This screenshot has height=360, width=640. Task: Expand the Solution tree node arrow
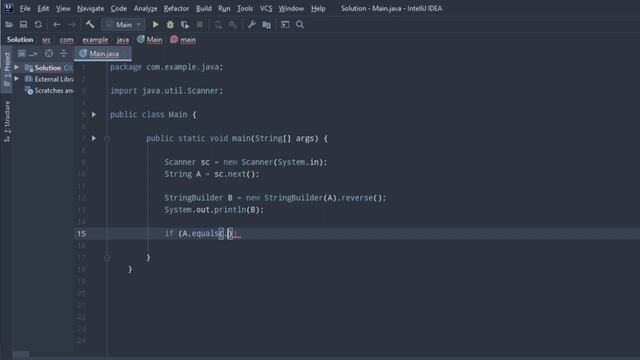[17, 67]
